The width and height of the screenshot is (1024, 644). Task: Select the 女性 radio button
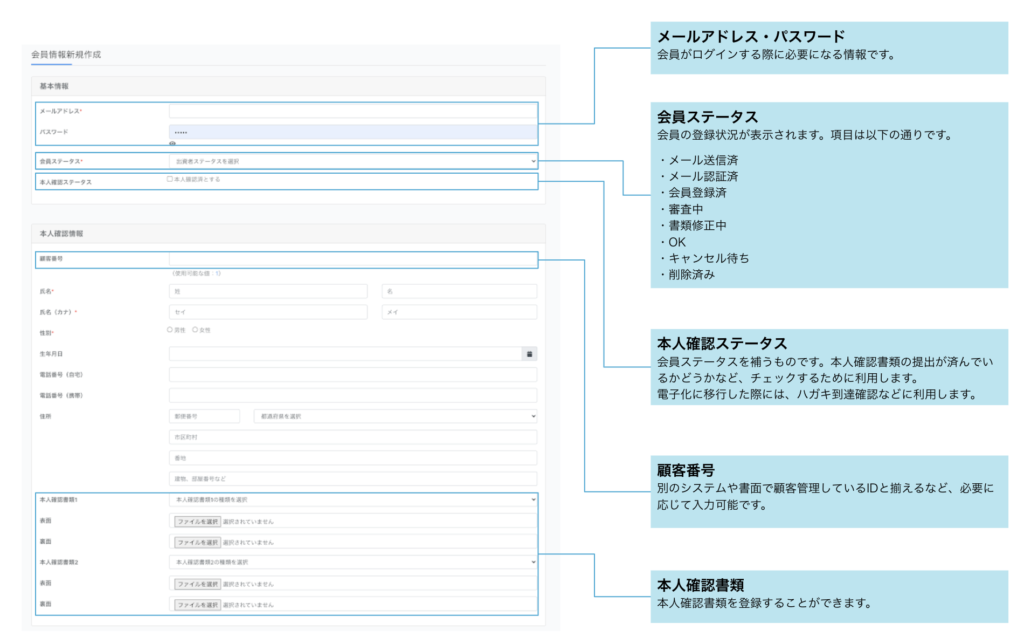(195, 330)
